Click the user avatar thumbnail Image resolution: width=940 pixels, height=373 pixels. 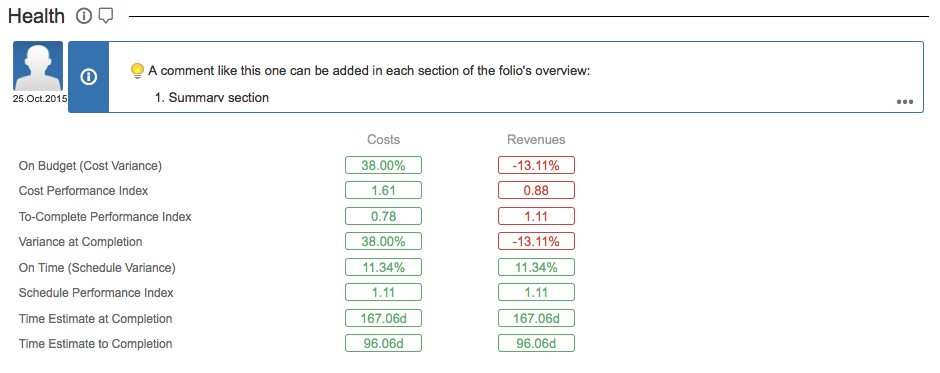[x=38, y=66]
